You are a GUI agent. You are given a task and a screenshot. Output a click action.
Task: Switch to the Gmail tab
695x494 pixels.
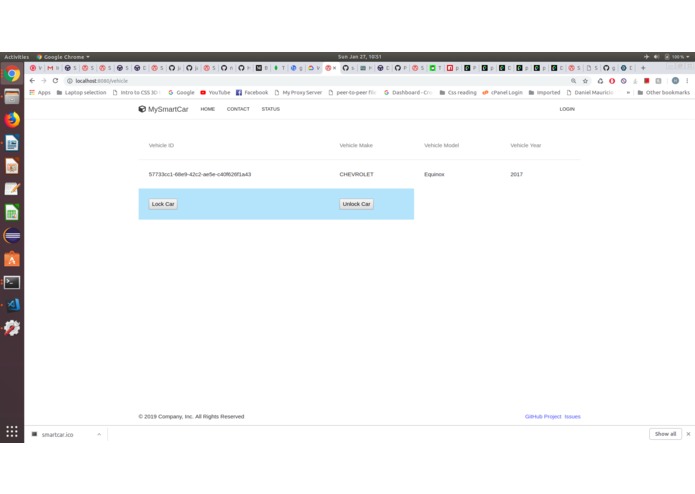click(x=53, y=68)
